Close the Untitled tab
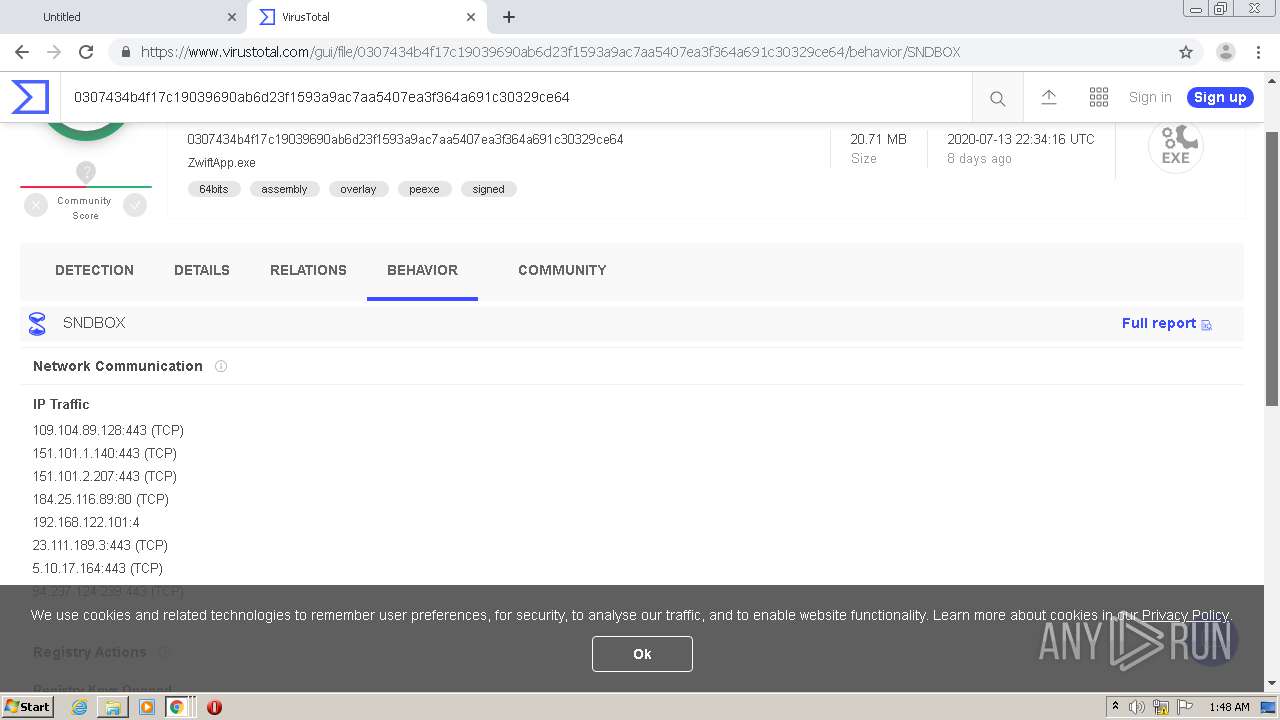The height and width of the screenshot is (720, 1280). (x=232, y=17)
